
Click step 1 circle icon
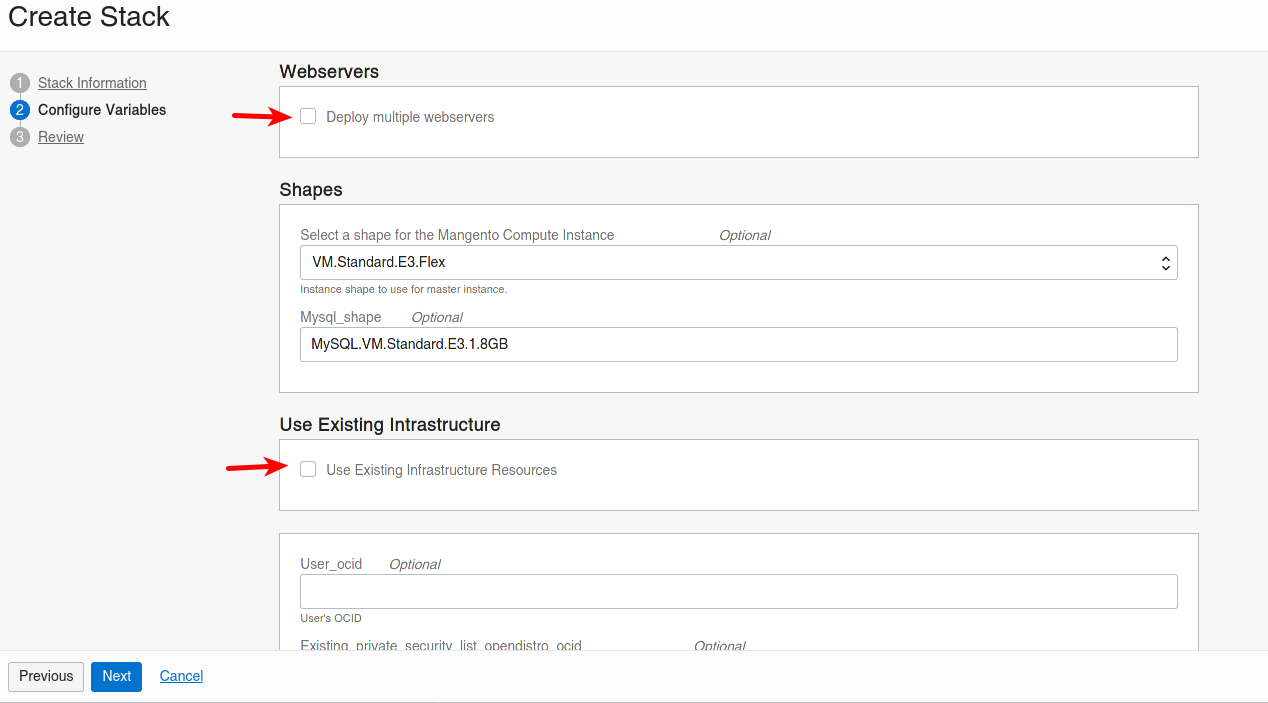coord(20,83)
